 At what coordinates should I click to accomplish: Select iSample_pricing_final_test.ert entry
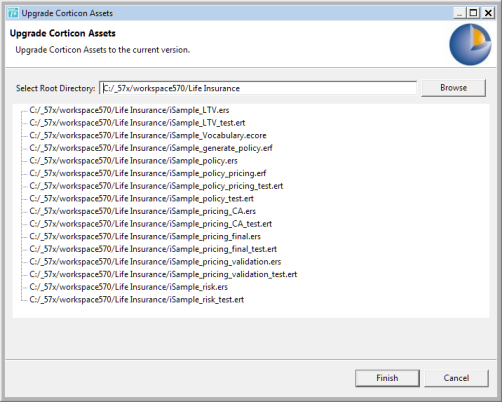tap(153, 249)
